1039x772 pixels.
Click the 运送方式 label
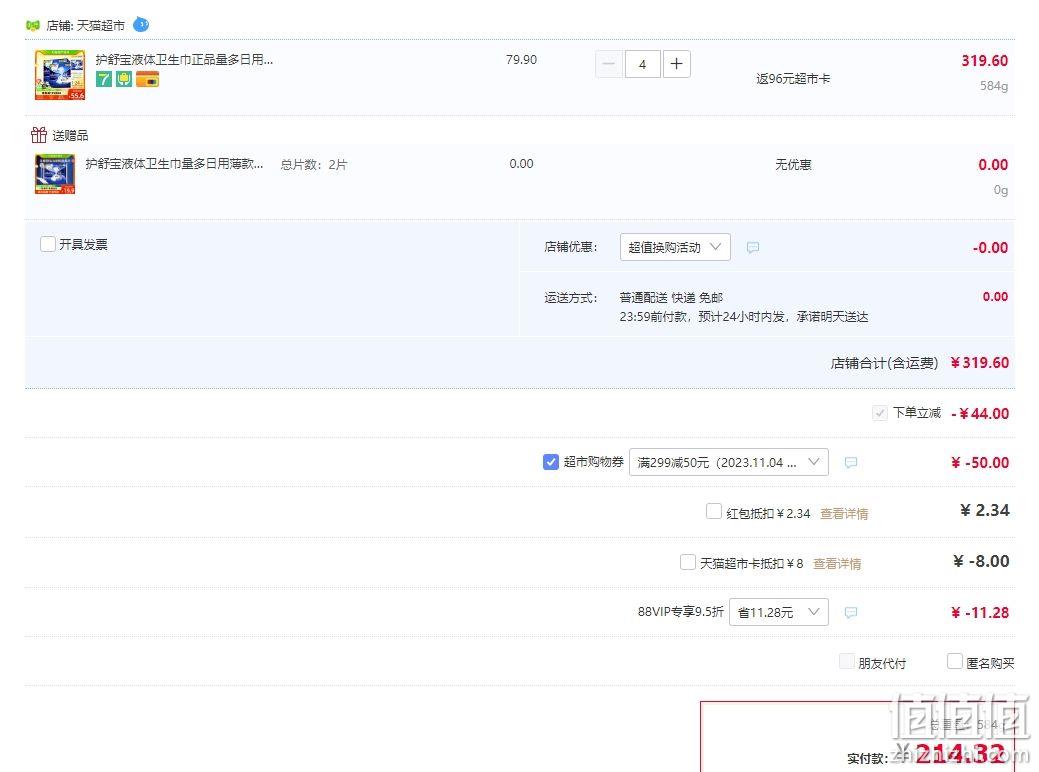tap(571, 298)
